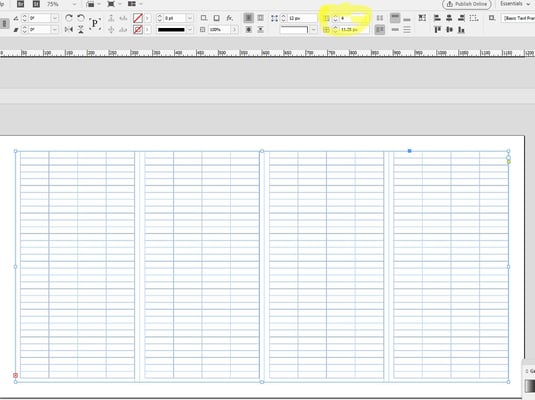Click the Align Vertical Centers icon
Viewport: 535px width, 400px height.
[449, 30]
